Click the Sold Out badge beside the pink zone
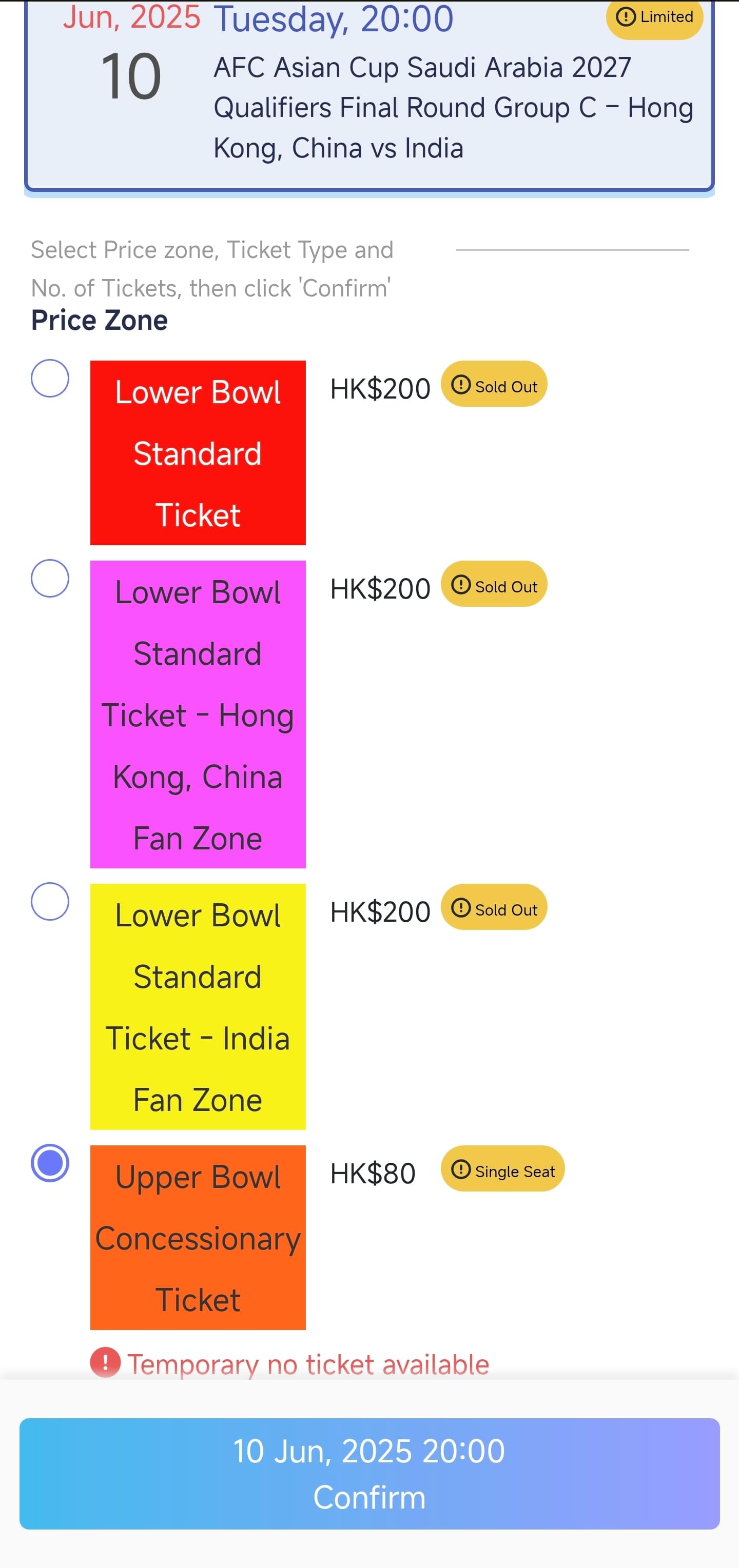Image resolution: width=739 pixels, height=1568 pixels. 494,584
